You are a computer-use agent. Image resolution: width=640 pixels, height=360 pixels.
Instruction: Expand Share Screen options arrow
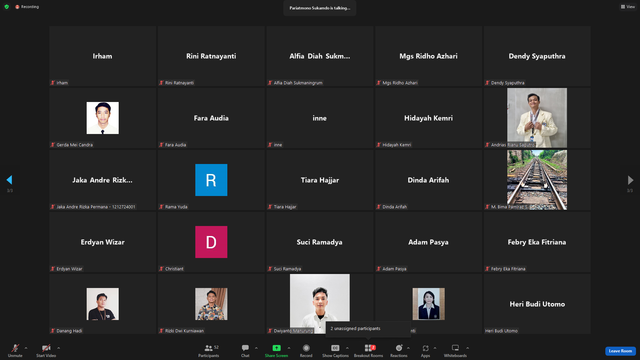pos(289,348)
